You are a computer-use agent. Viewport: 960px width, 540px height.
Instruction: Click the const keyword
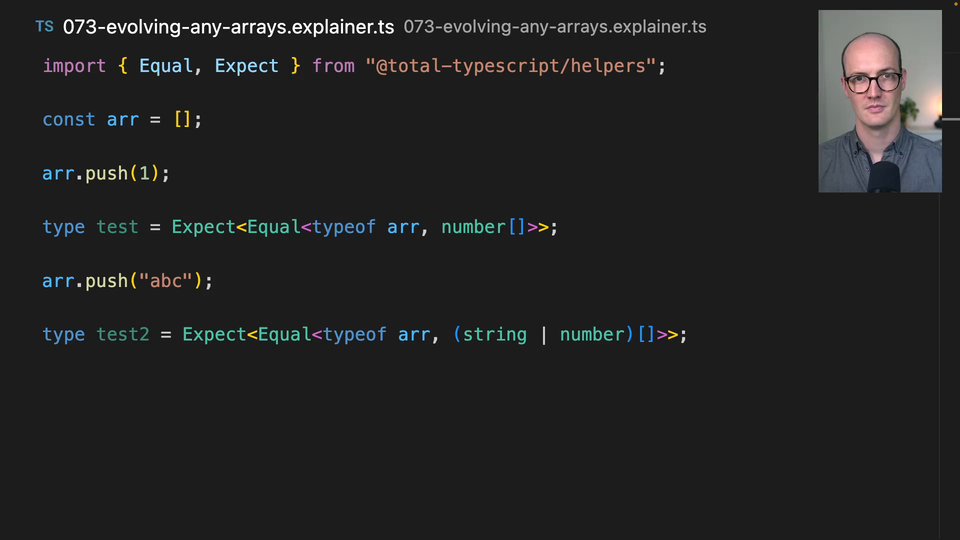coord(69,120)
